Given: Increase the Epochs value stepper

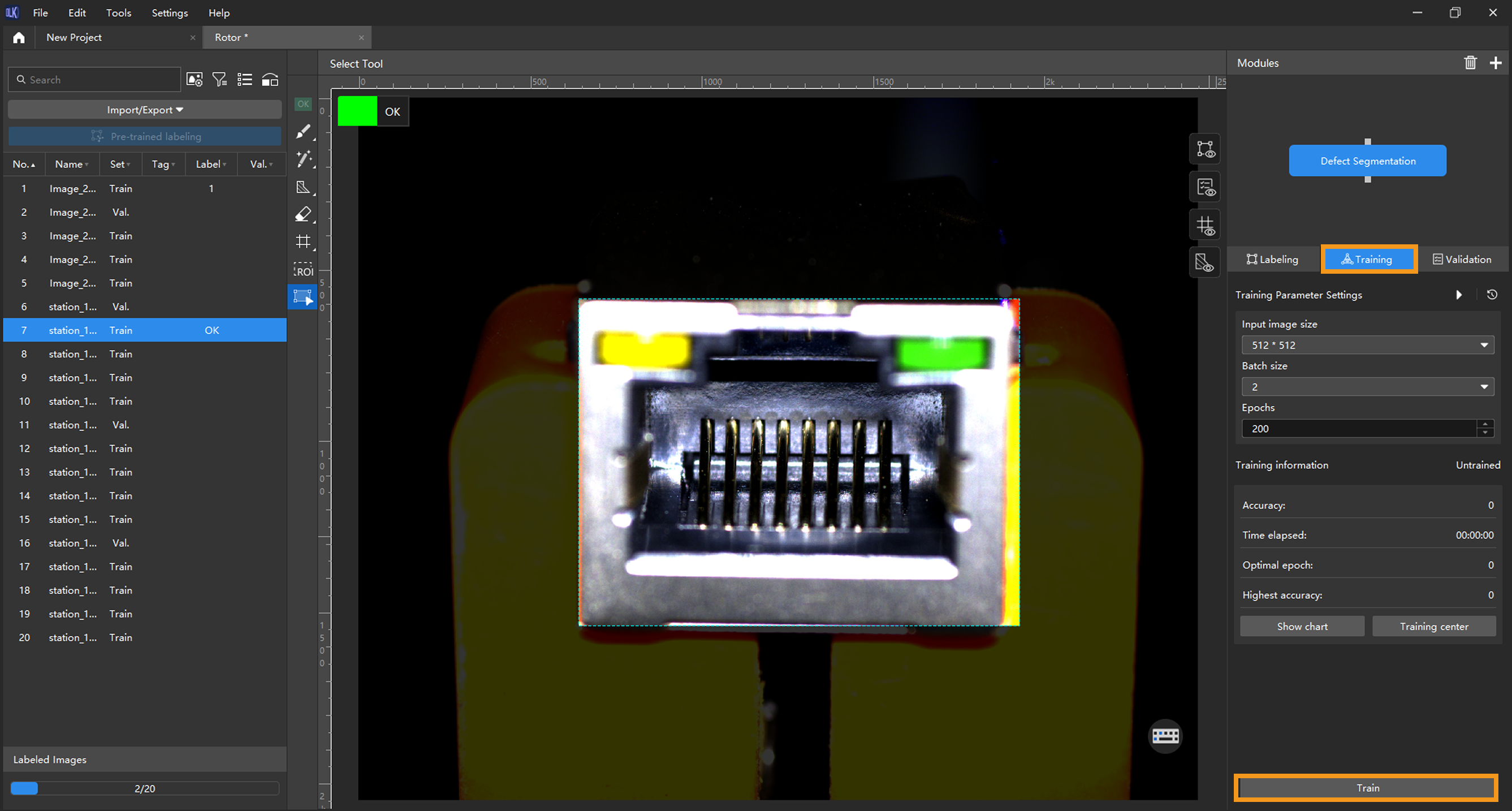Looking at the screenshot, I should pyautogui.click(x=1485, y=424).
